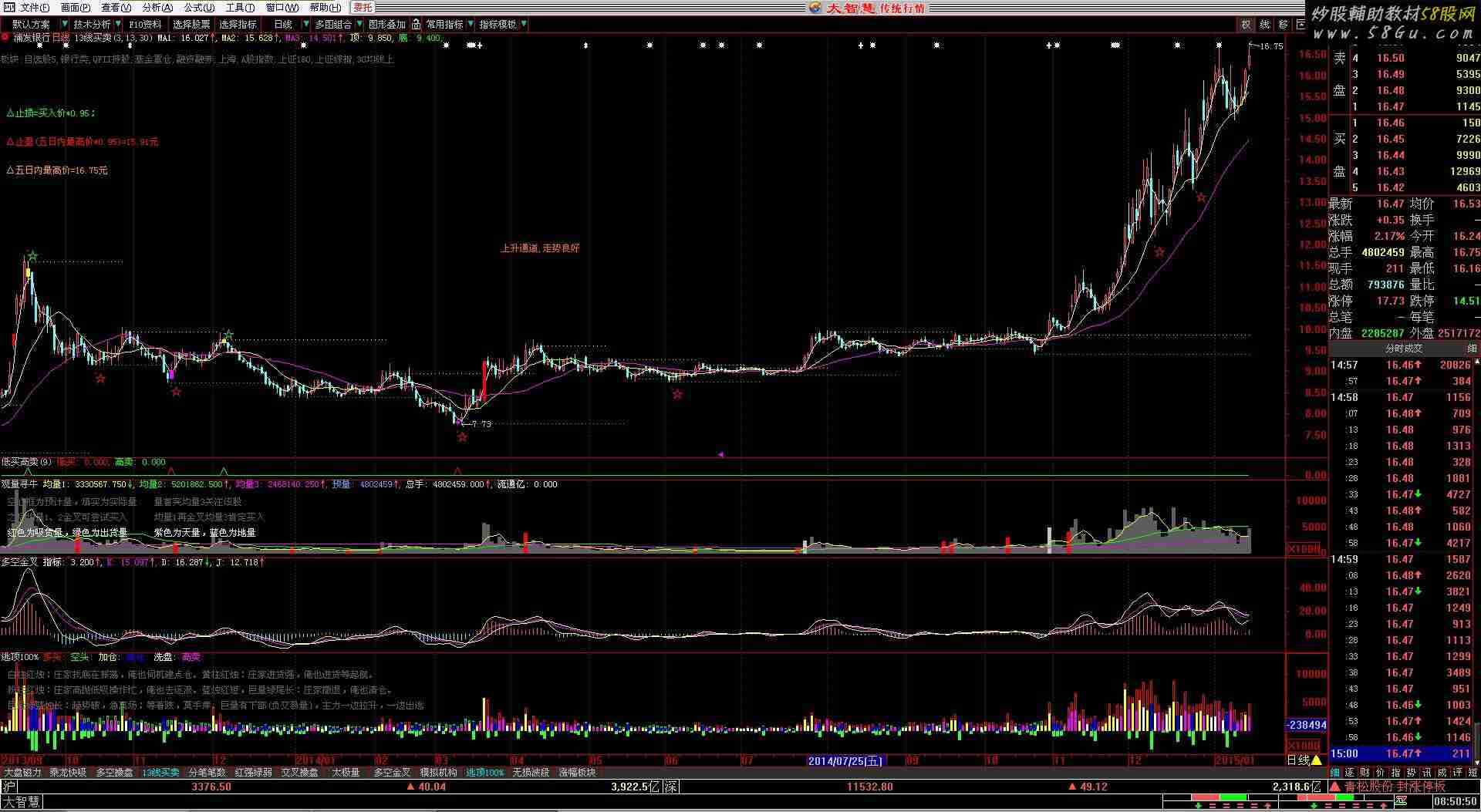
Task: Expand the 日线 period dropdown arrow
Action: pyautogui.click(x=306, y=25)
